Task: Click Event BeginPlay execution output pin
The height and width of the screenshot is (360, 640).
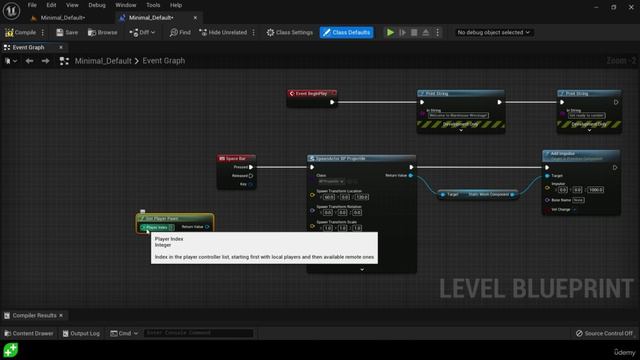Action: (332, 102)
